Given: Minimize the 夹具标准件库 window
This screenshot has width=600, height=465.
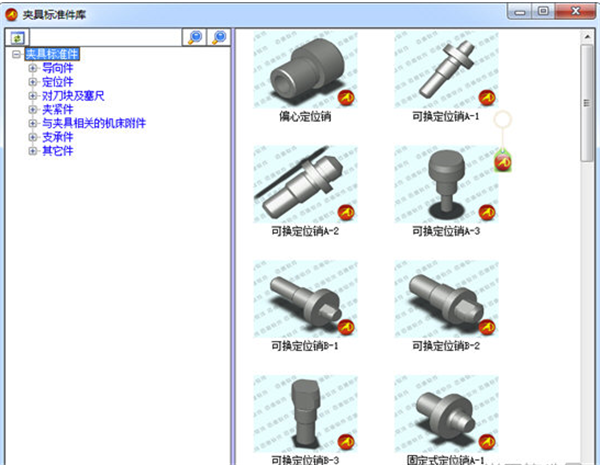Looking at the screenshot, I should pyautogui.click(x=520, y=12).
